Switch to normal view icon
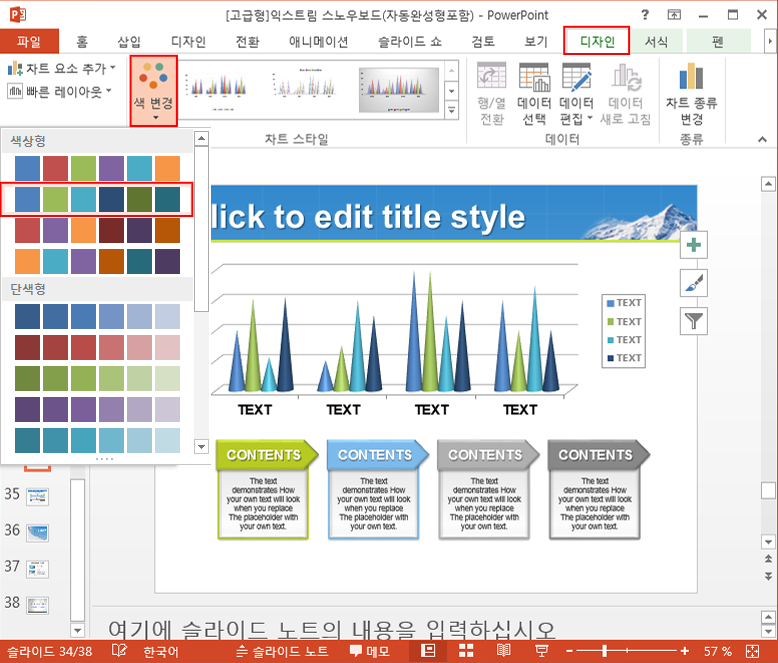Viewport: 778px width, 663px height. click(428, 651)
